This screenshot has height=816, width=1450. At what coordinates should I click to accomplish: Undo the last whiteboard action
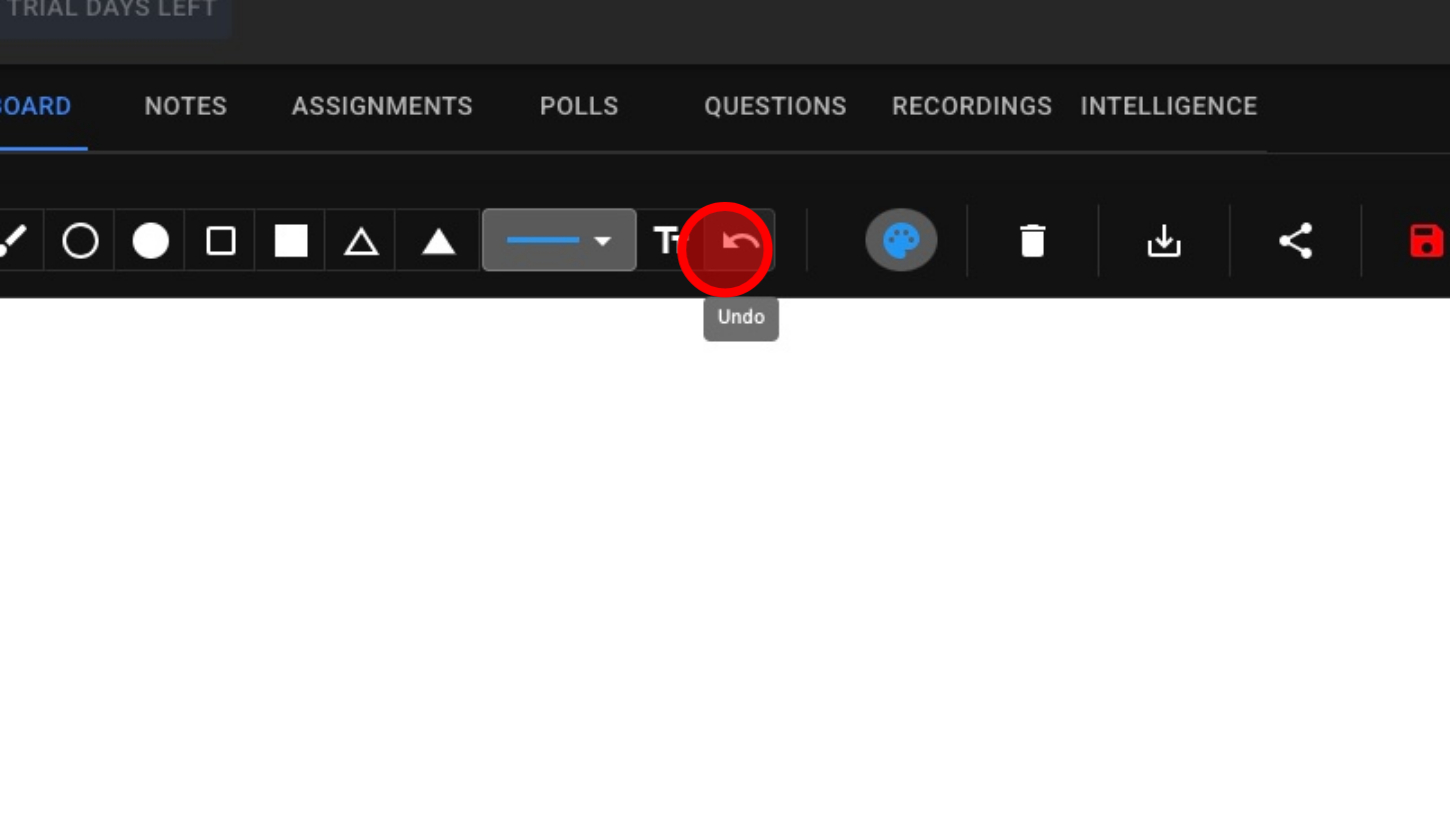pyautogui.click(x=740, y=241)
